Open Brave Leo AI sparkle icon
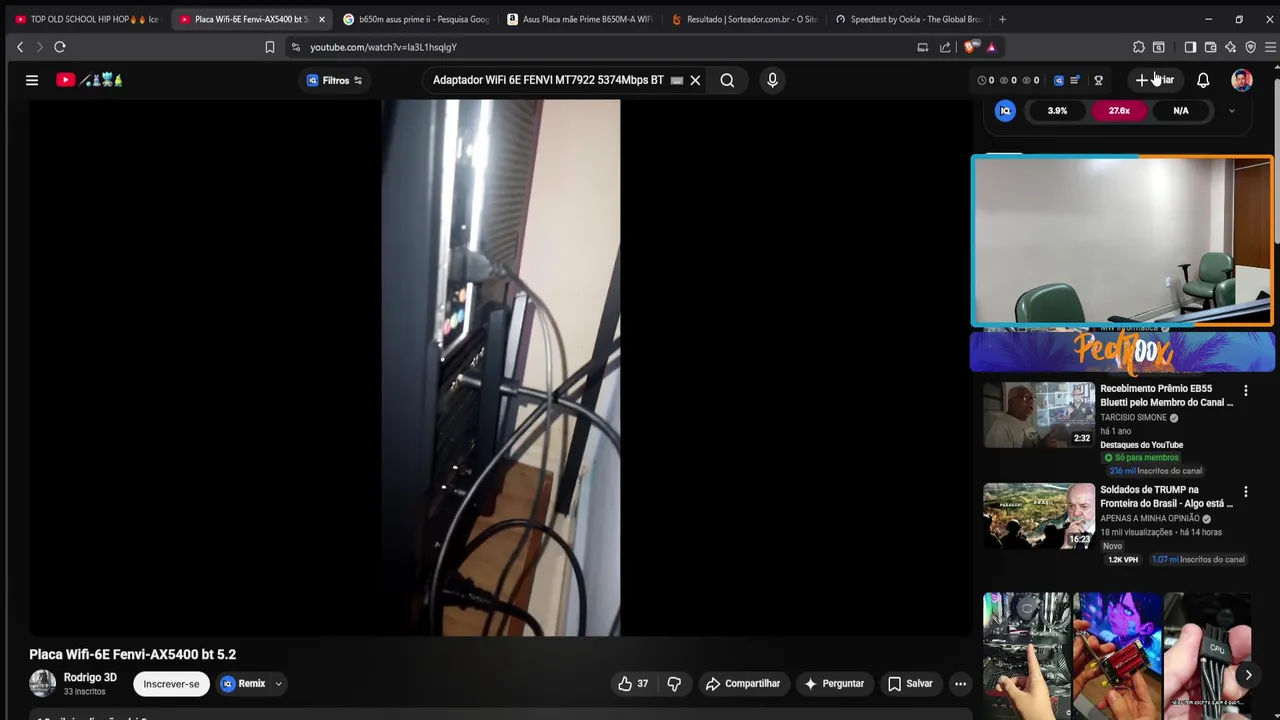 tap(1230, 47)
